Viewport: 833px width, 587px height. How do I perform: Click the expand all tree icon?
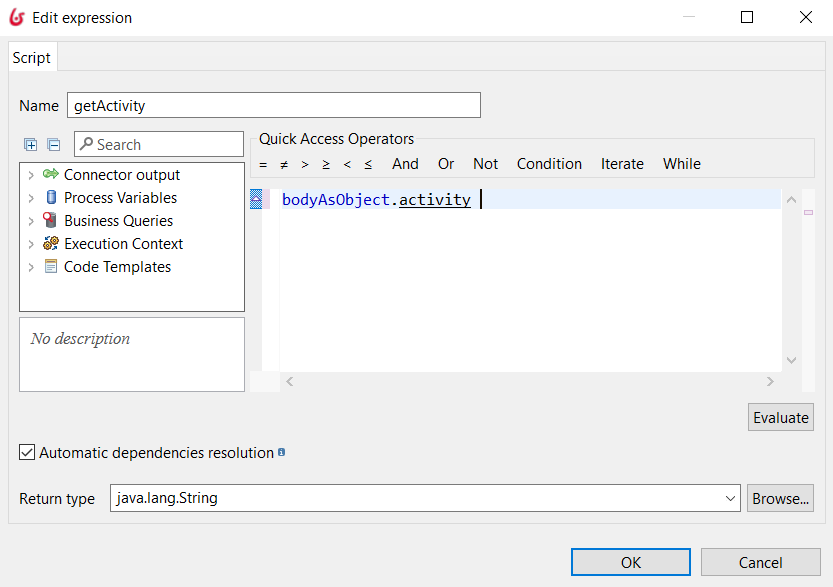[30, 144]
